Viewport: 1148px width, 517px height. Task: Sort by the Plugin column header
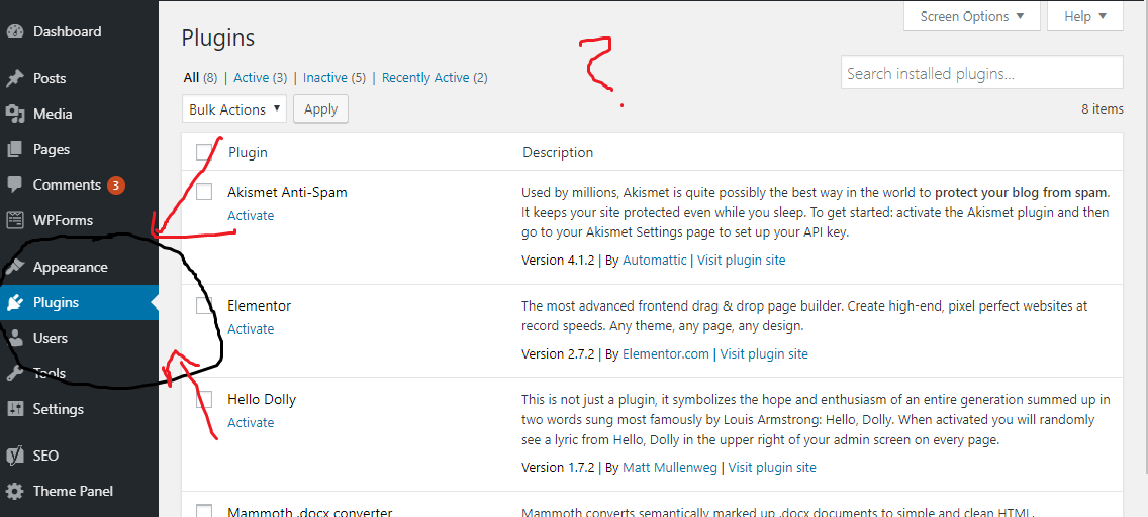(247, 152)
